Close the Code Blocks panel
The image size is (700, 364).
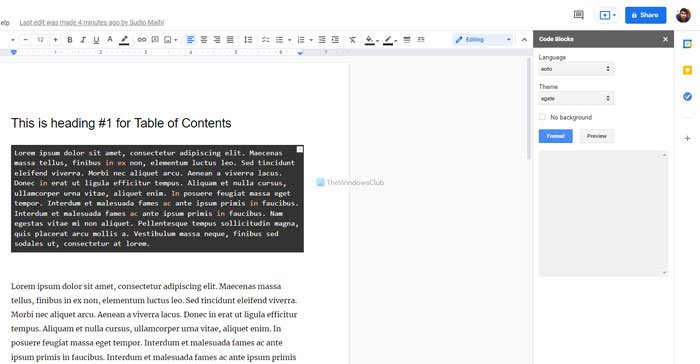point(665,39)
